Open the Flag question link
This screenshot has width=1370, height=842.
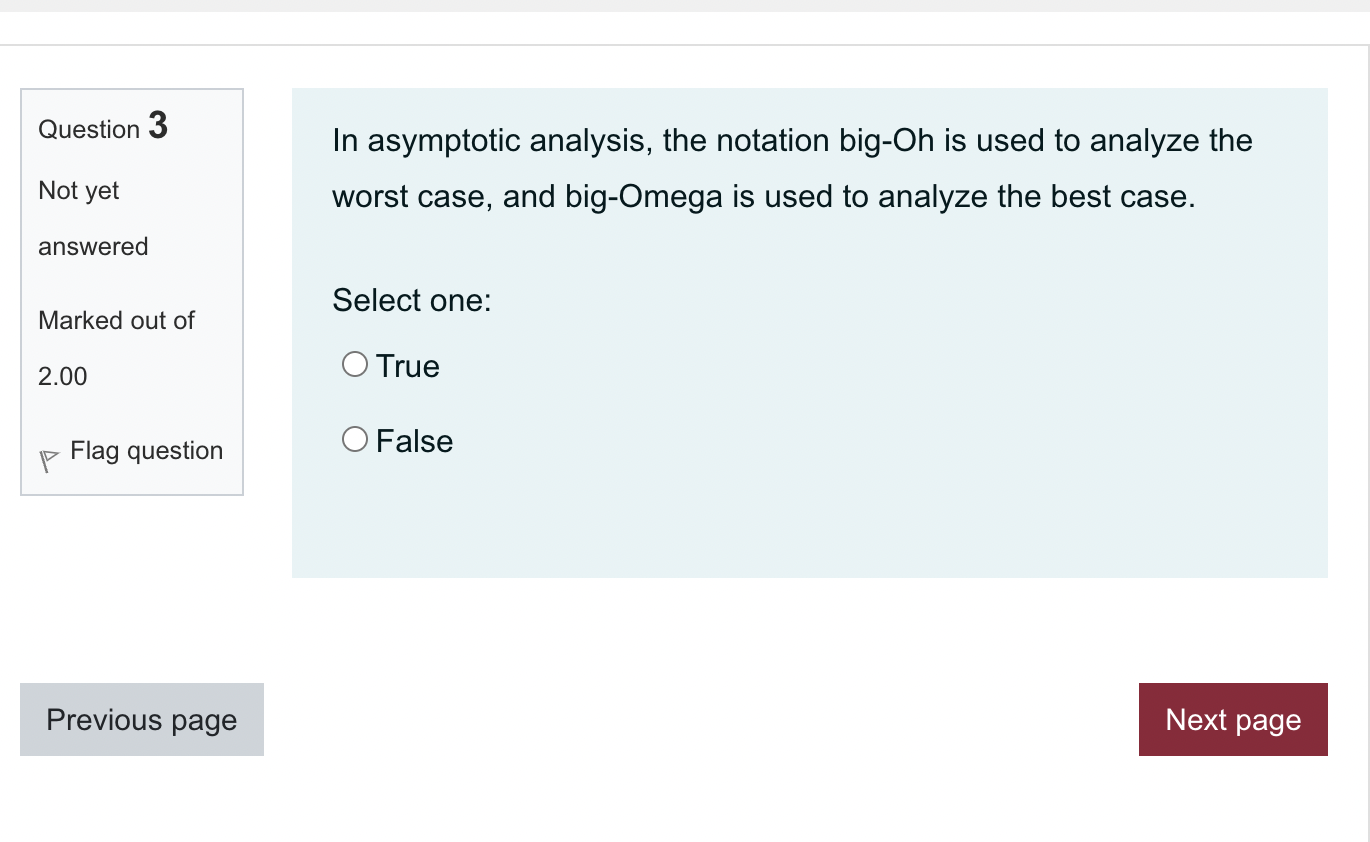pos(146,451)
